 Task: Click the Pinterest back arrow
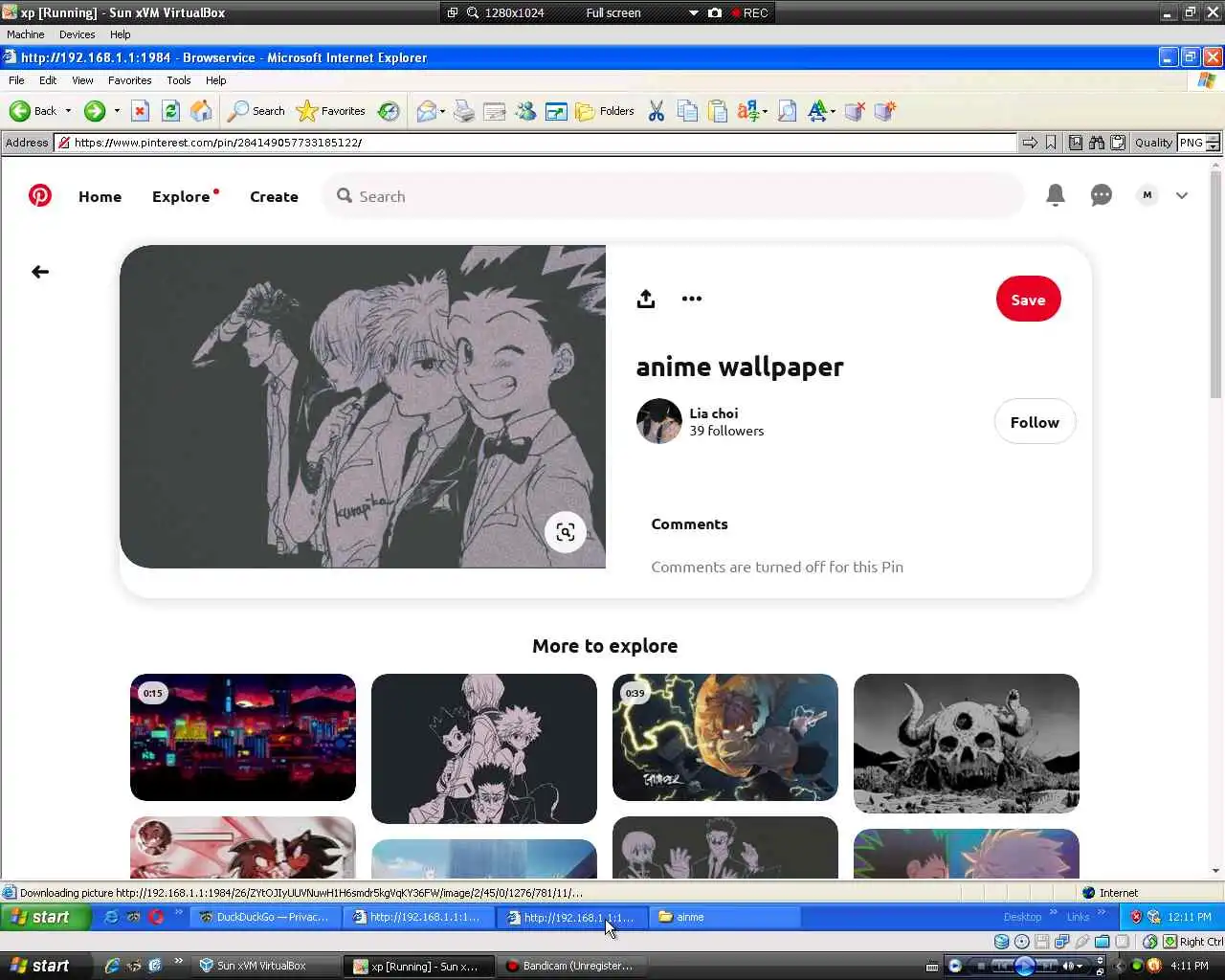coord(40,272)
